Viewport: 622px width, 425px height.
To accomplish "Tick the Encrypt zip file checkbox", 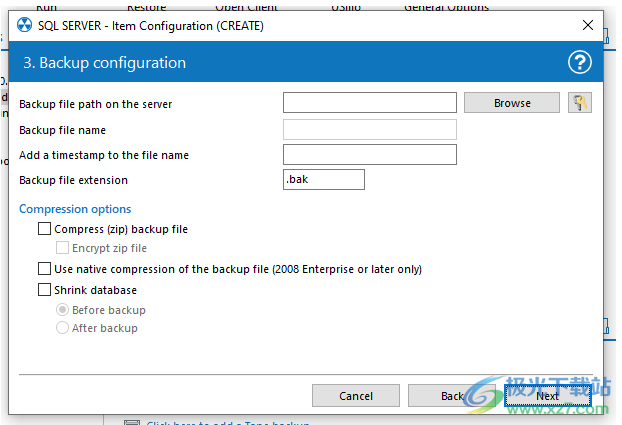I will 63,248.
